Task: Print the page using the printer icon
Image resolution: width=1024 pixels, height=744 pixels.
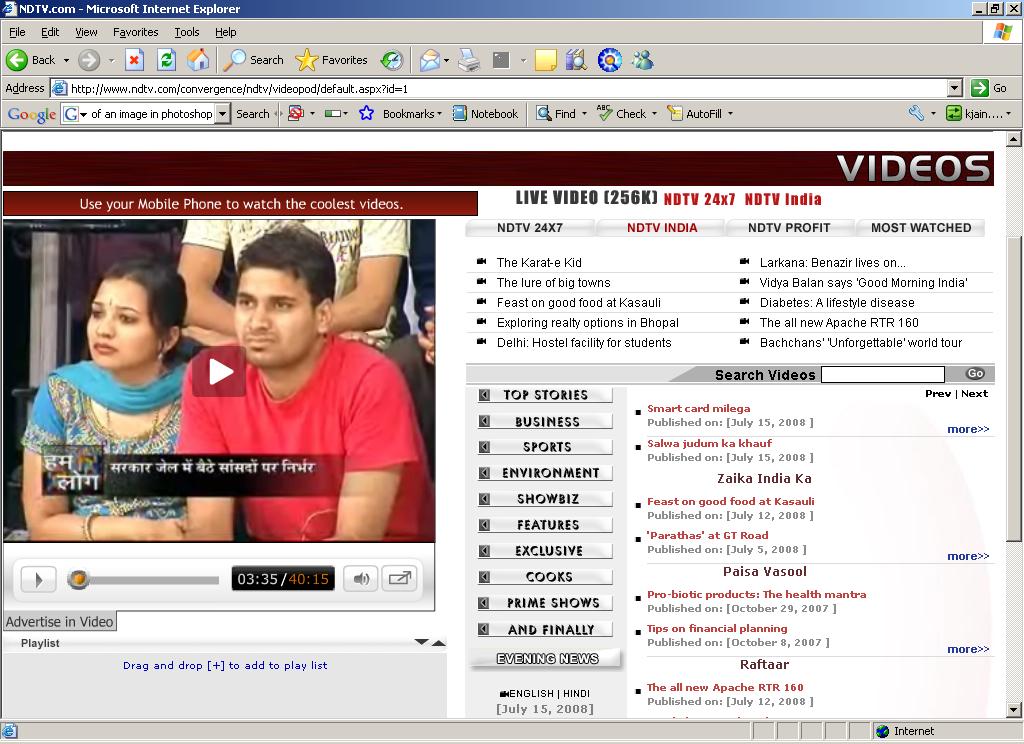Action: 468,60
